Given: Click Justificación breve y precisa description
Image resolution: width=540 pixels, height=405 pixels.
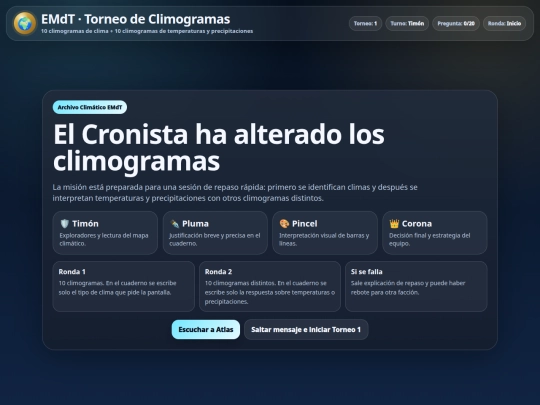Looking at the screenshot, I should pyautogui.click(x=215, y=239).
